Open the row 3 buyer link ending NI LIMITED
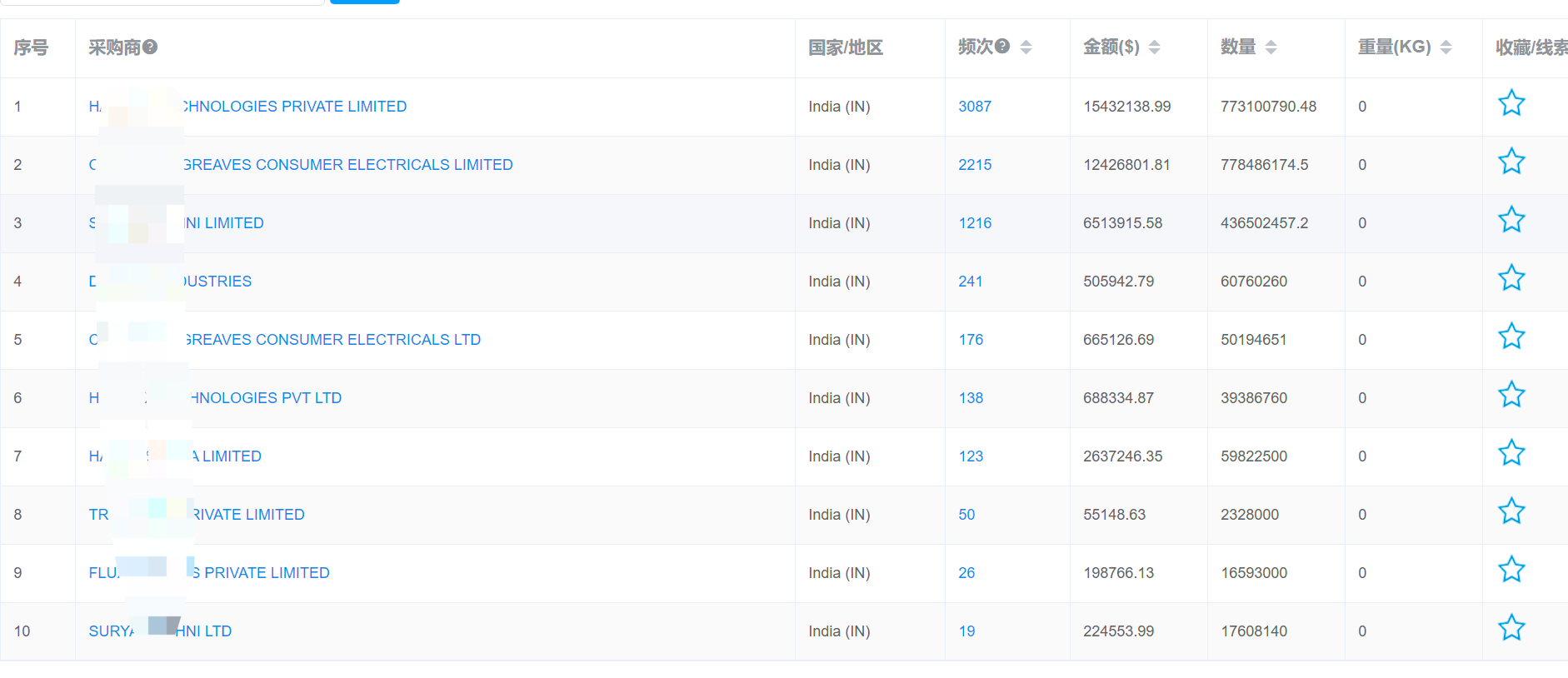 click(x=176, y=223)
